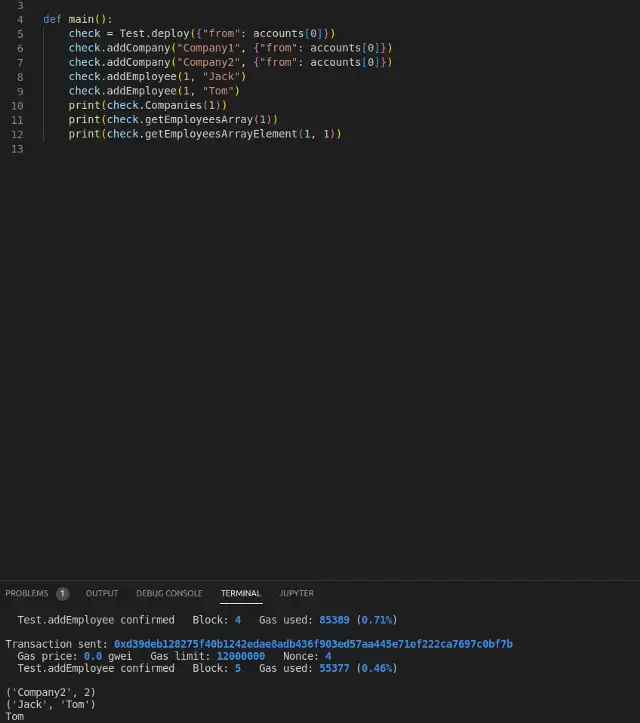Open the PROBLEMS panel tab

click(27, 593)
